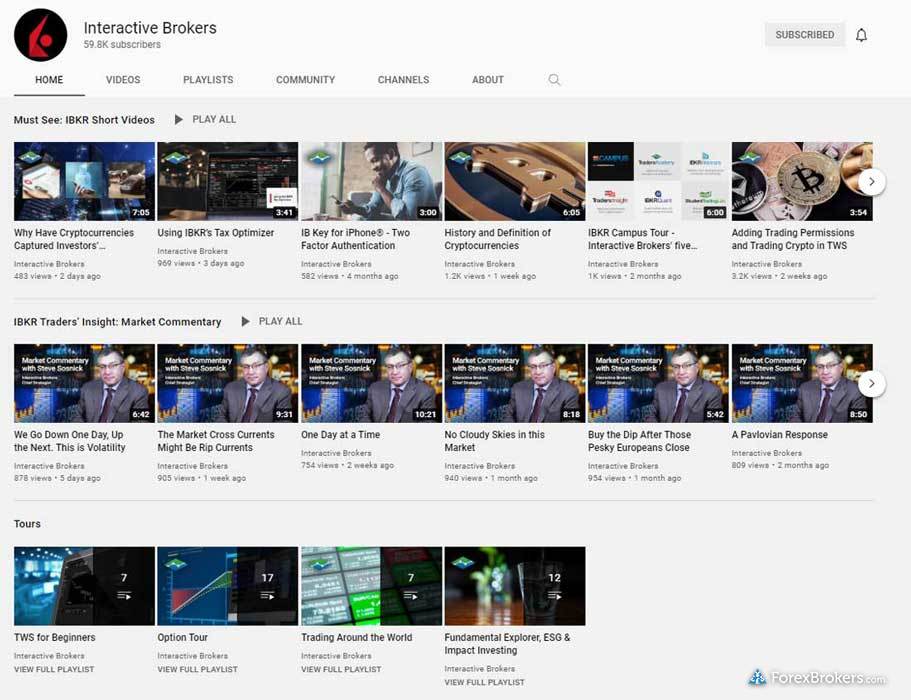Image resolution: width=911 pixels, height=700 pixels.
Task: Open the COMMUNITY tab
Action: (306, 80)
